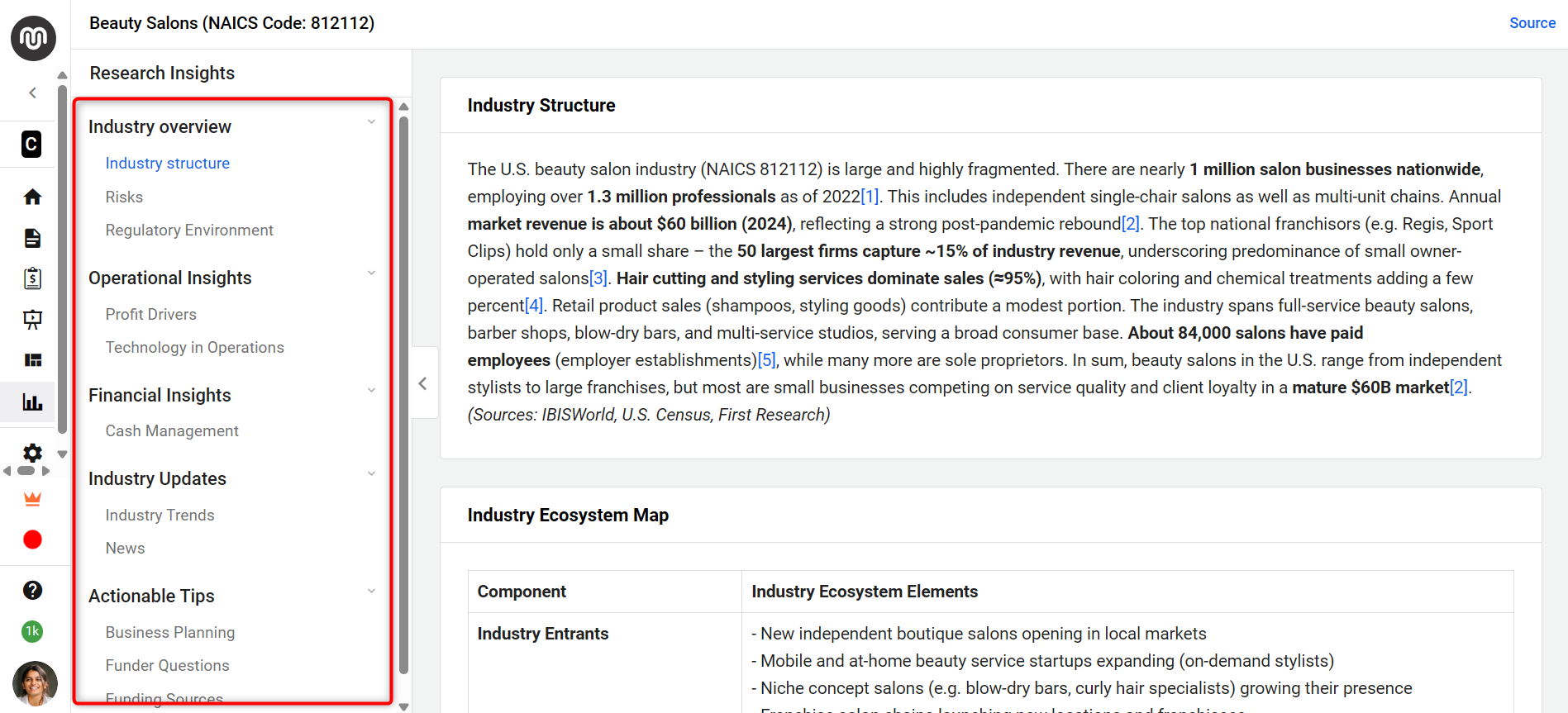Click the Actionable Tips heading
This screenshot has width=1568, height=713.
[x=152, y=596]
